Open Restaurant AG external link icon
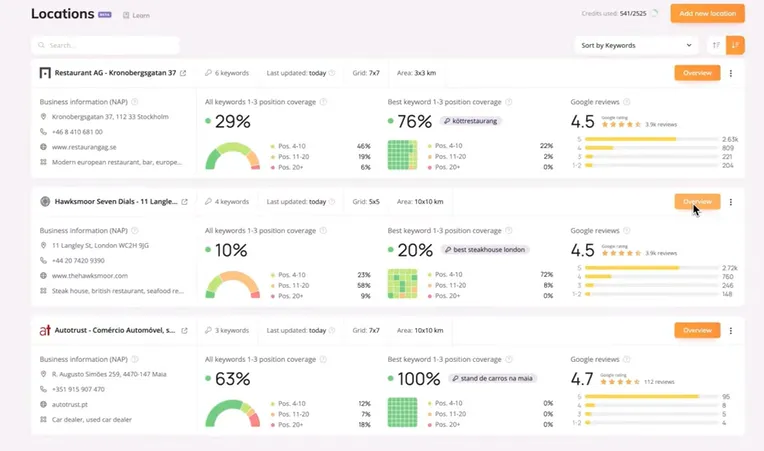This screenshot has width=764, height=451. tap(183, 73)
